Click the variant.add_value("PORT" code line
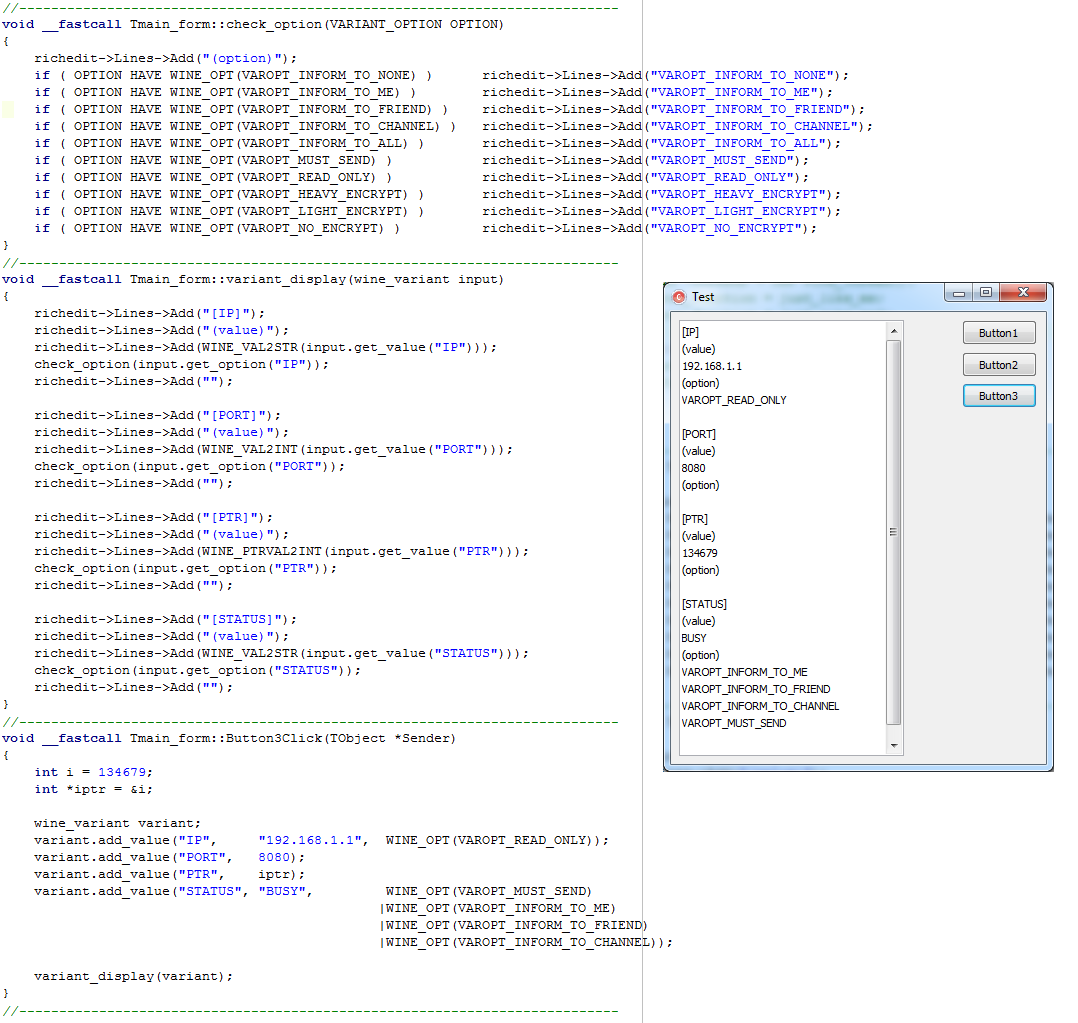 point(169,857)
